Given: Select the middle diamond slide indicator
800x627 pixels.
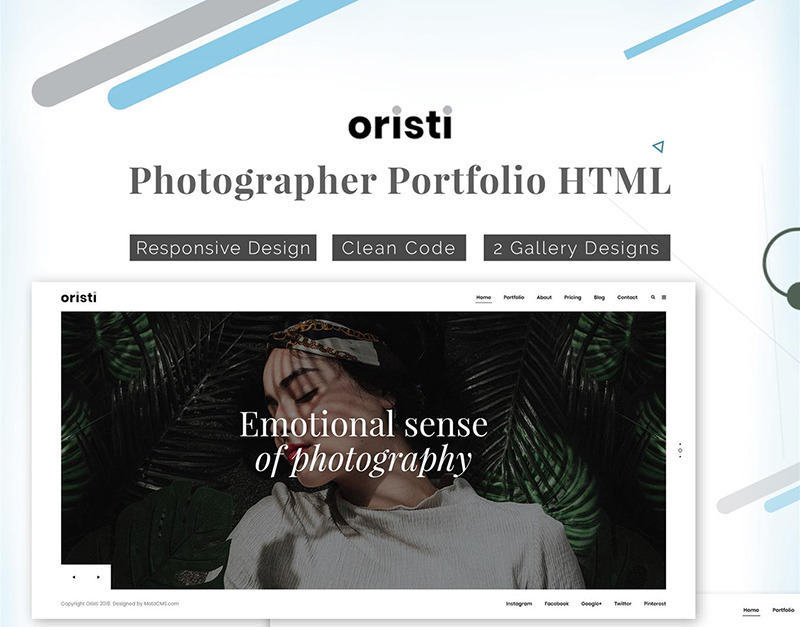Looking at the screenshot, I should 680,450.
